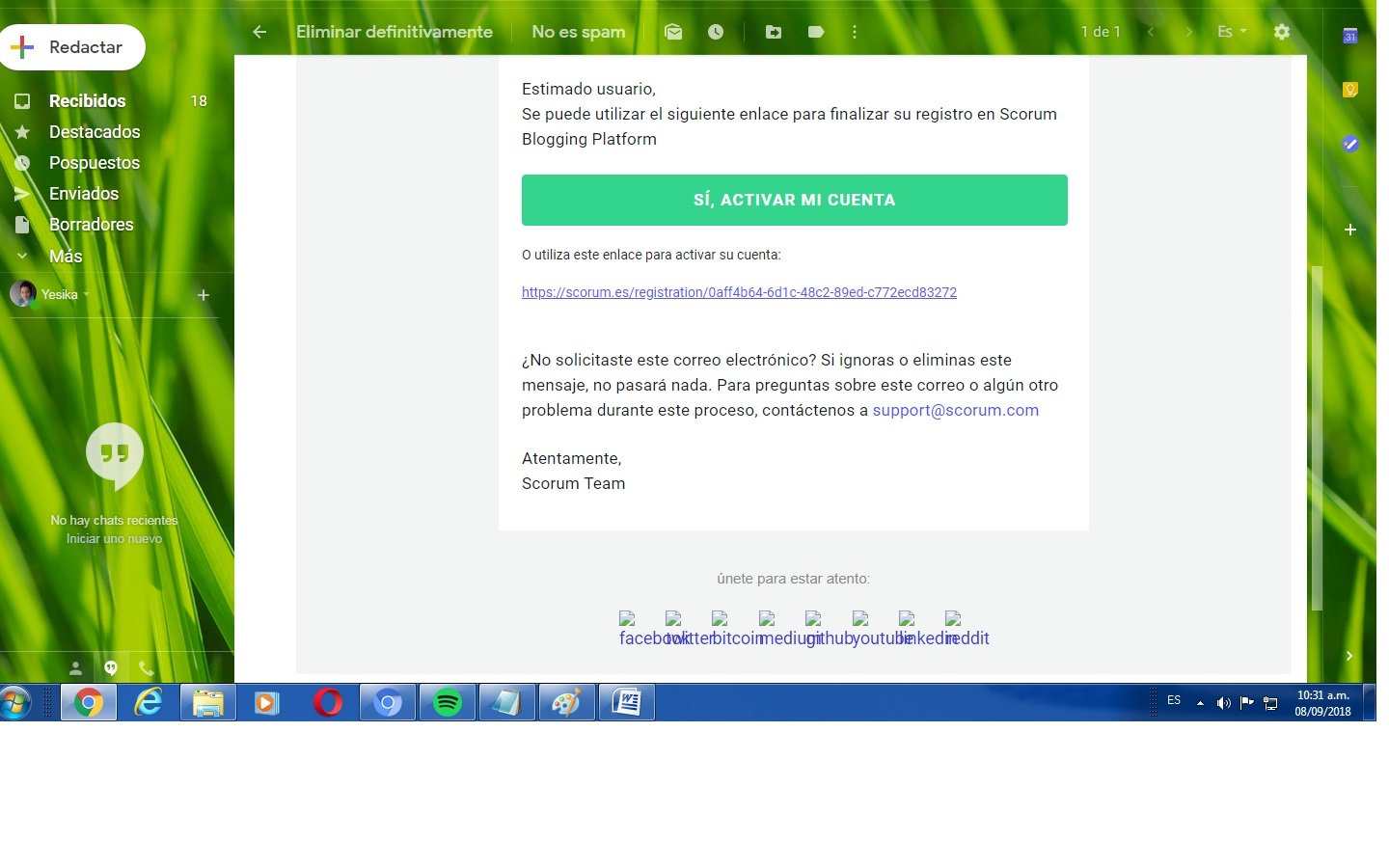This screenshot has width=1389, height=868.
Task: Open Spotify from the taskbar
Action: pyautogui.click(x=448, y=703)
